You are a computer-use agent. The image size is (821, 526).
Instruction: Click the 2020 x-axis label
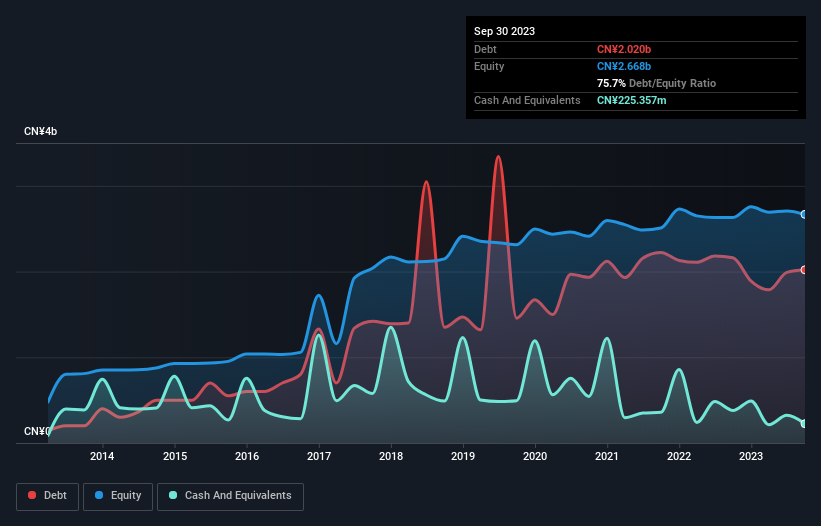click(535, 456)
